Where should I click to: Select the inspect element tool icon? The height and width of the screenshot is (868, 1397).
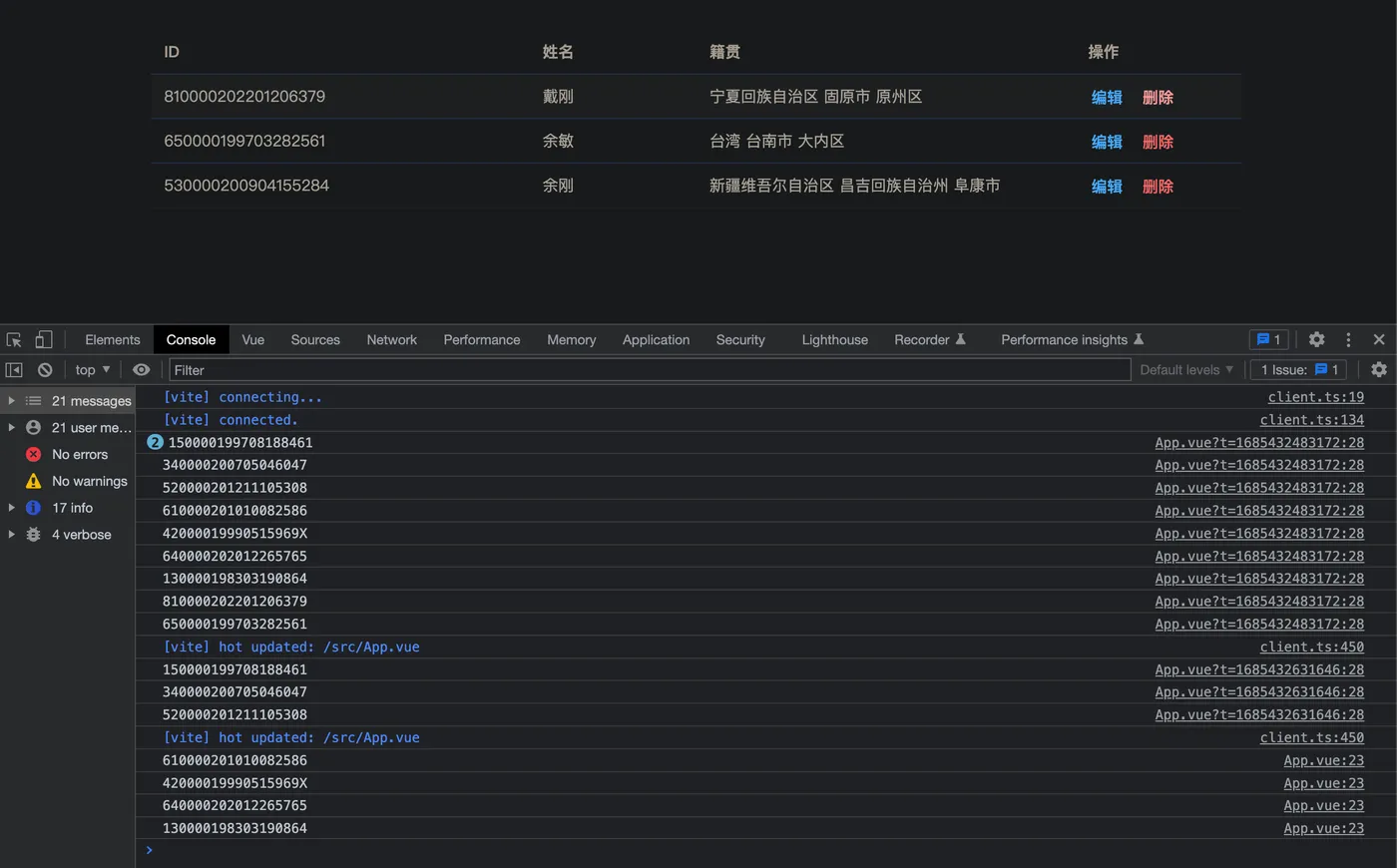pos(14,339)
